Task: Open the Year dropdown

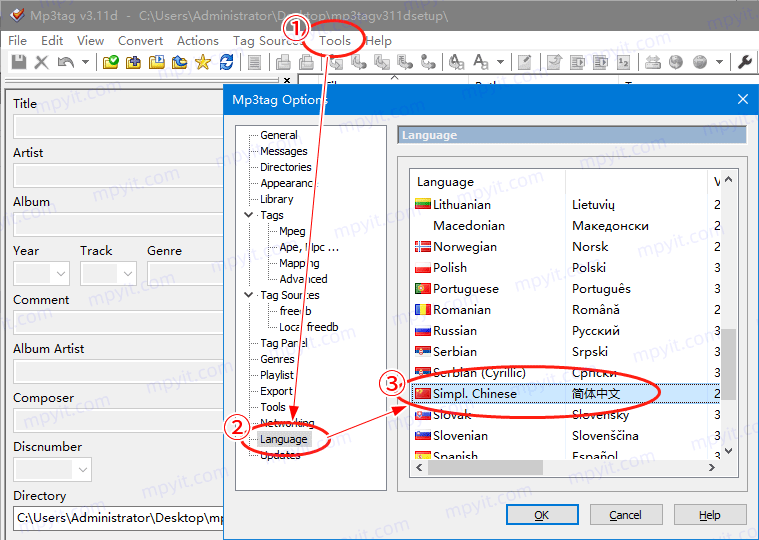Action: (x=61, y=273)
